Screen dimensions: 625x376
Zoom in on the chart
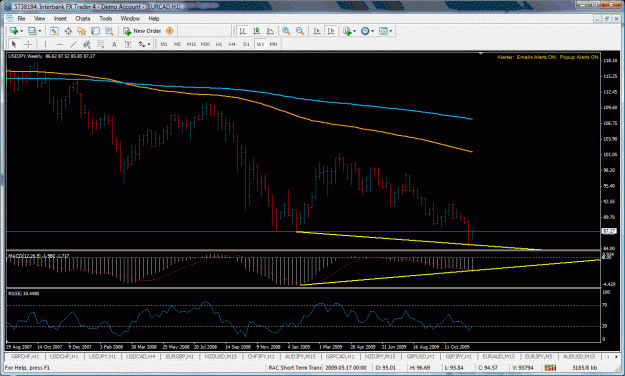pos(286,31)
